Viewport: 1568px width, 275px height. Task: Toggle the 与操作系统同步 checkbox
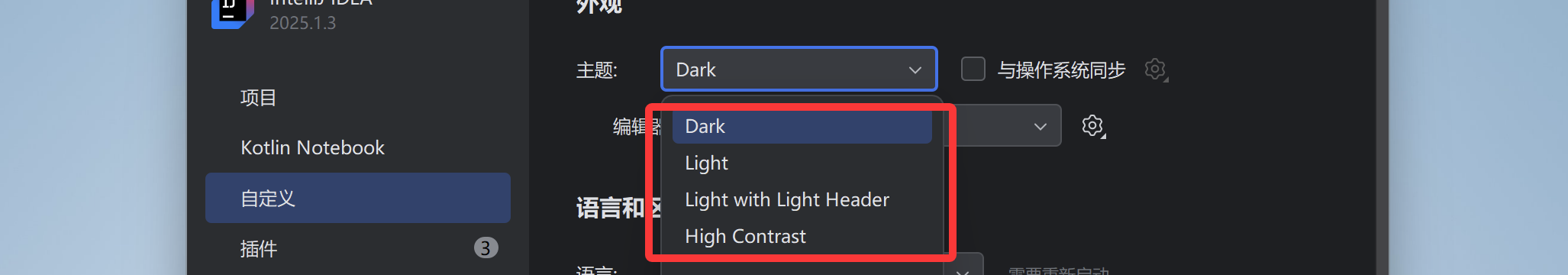(x=973, y=69)
